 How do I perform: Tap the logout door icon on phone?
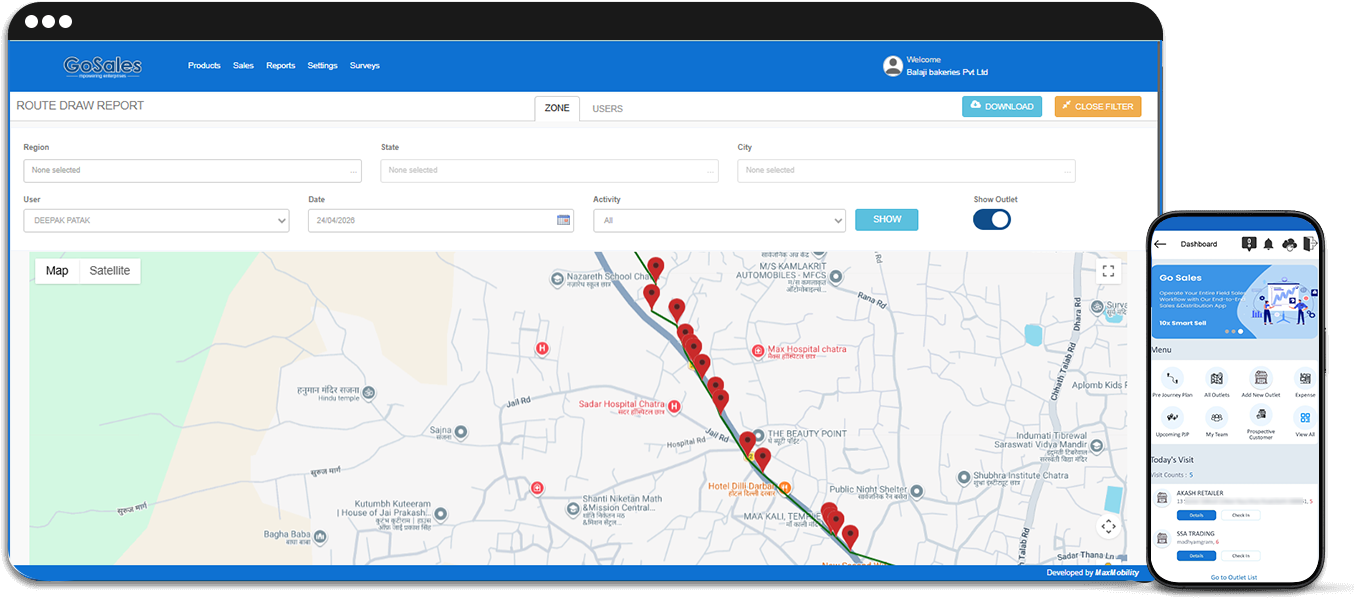(x=1310, y=244)
